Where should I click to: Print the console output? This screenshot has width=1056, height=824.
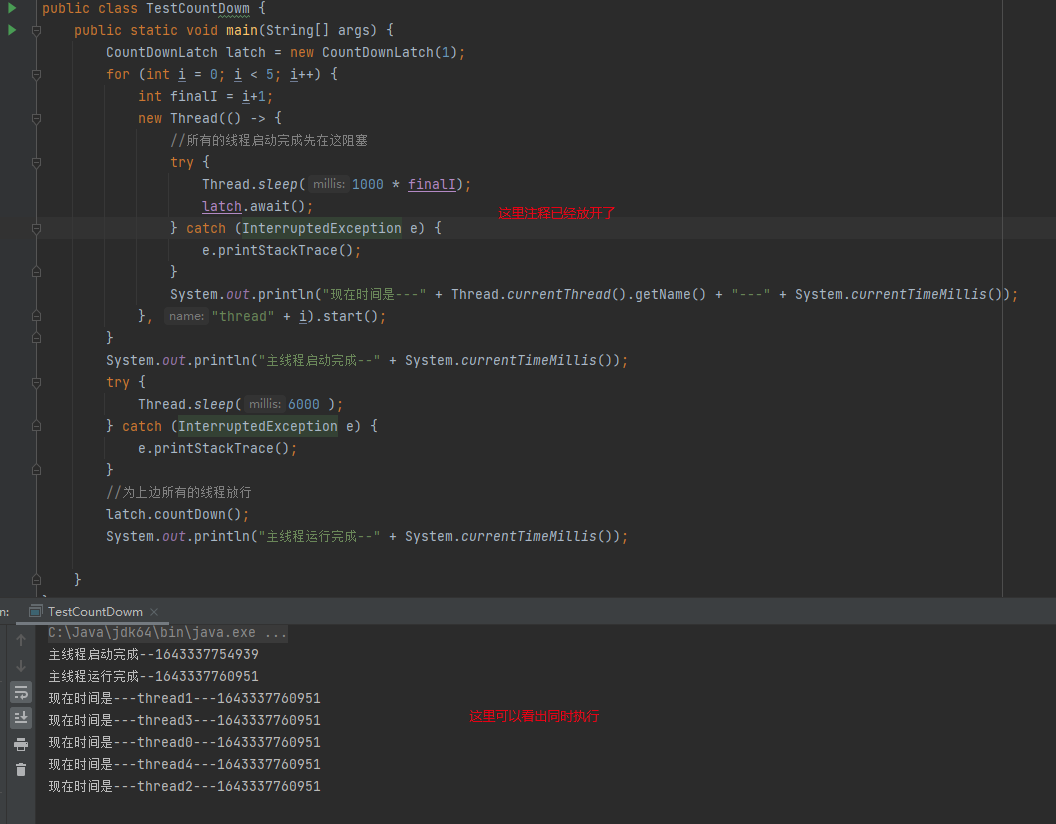21,744
